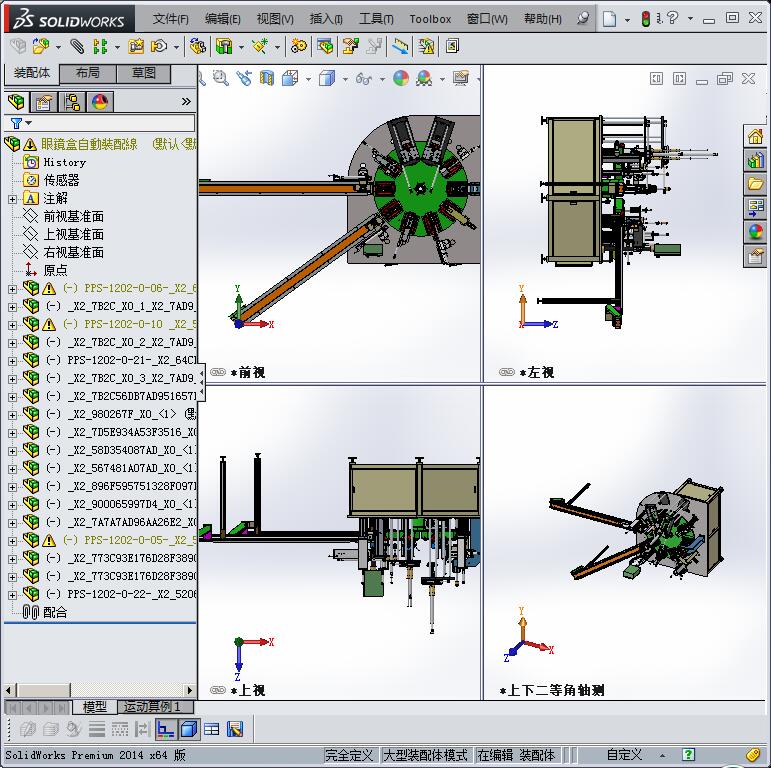Expand the PPS-1202-0-06 component node

point(12,289)
